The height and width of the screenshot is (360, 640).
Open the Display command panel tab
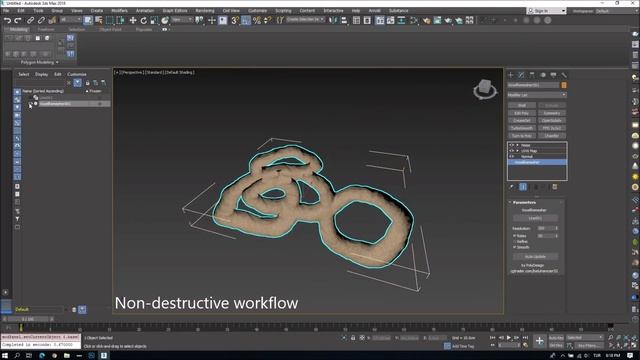tap(553, 75)
